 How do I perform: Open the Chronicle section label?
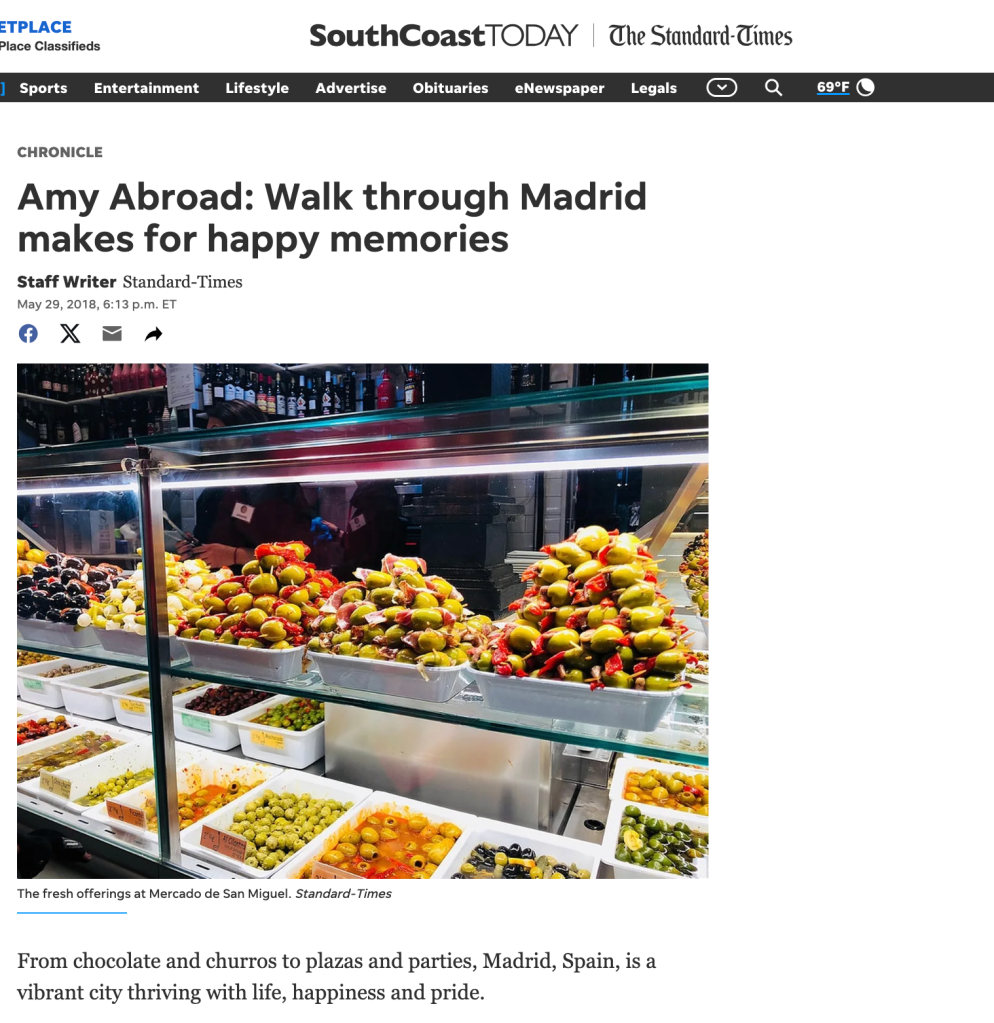tap(60, 152)
